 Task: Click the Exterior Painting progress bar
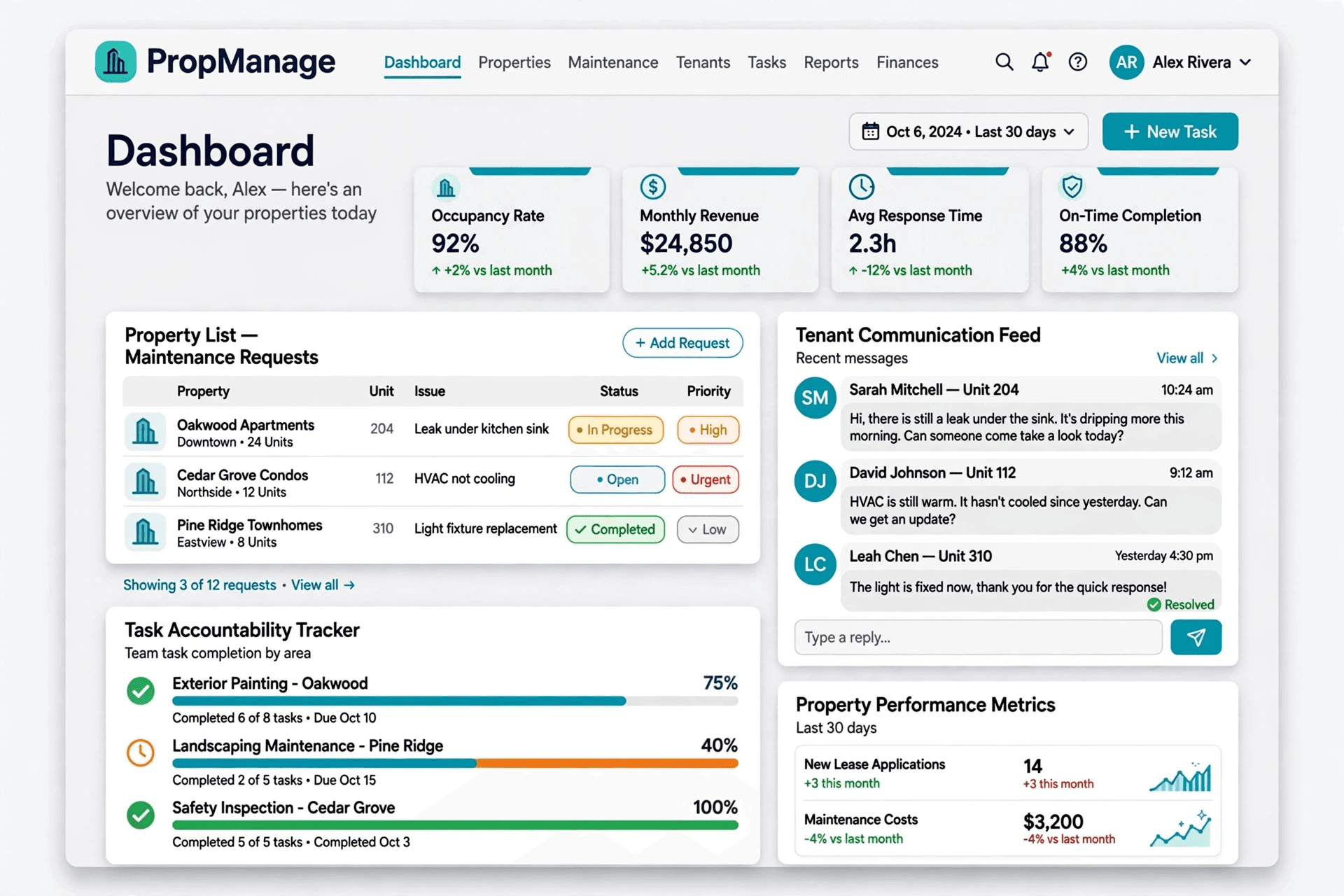click(x=455, y=701)
